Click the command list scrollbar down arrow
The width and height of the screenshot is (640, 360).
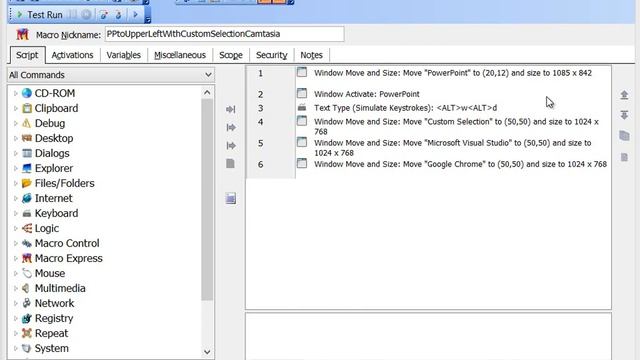coord(207,352)
